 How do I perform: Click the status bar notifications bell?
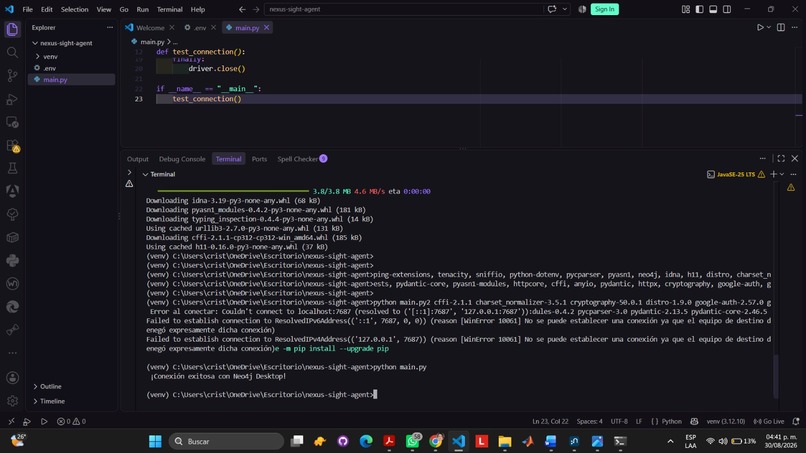796,421
